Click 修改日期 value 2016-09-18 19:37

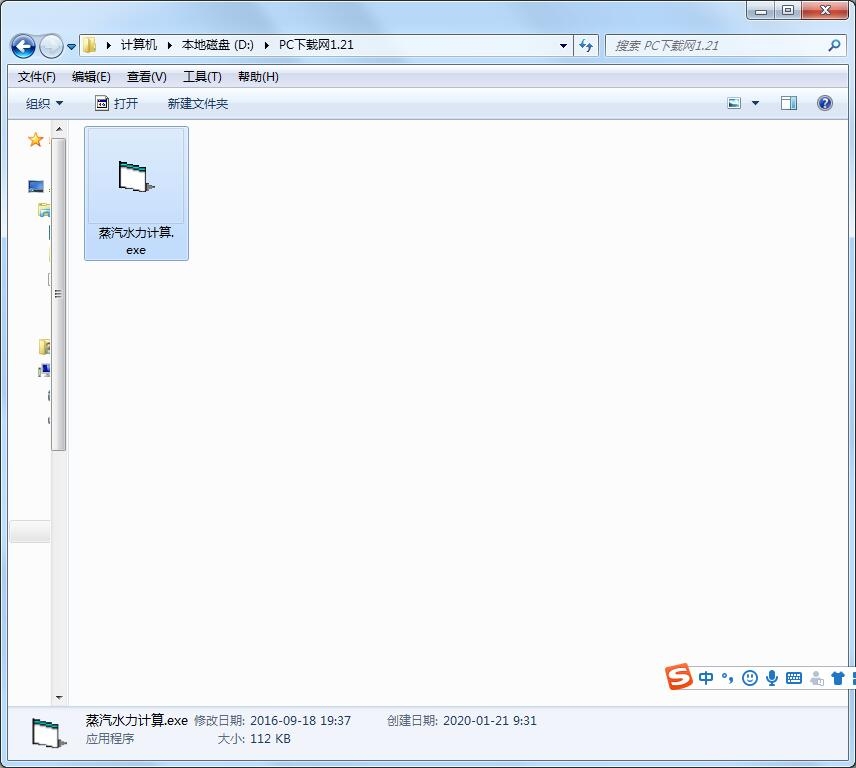[x=300, y=721]
